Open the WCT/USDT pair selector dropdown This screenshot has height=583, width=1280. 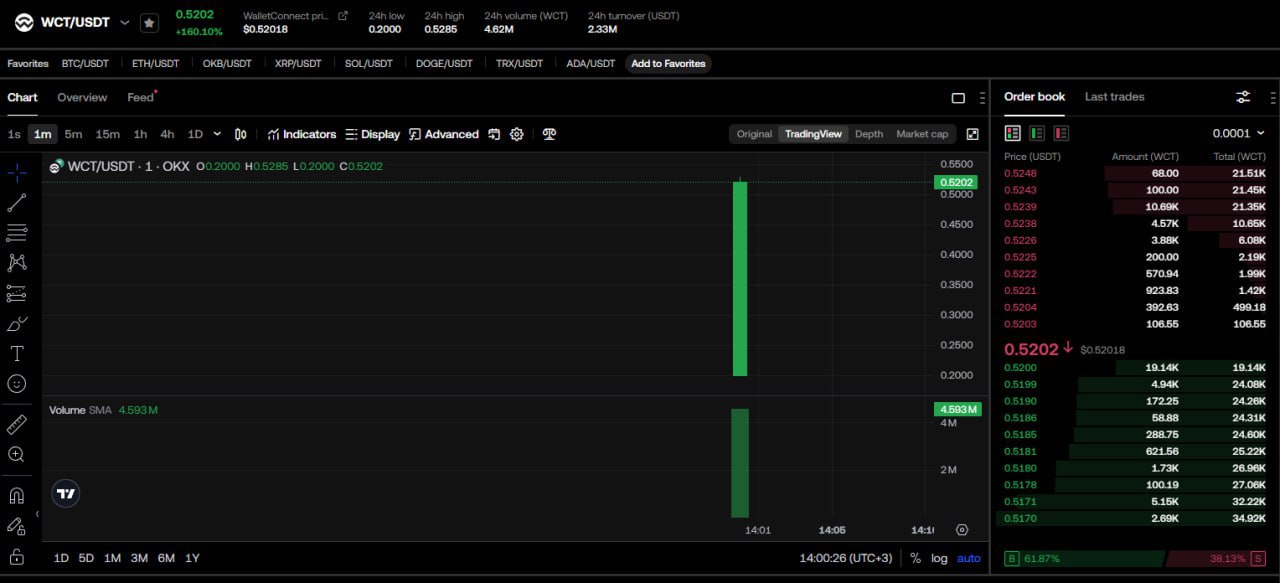125,22
